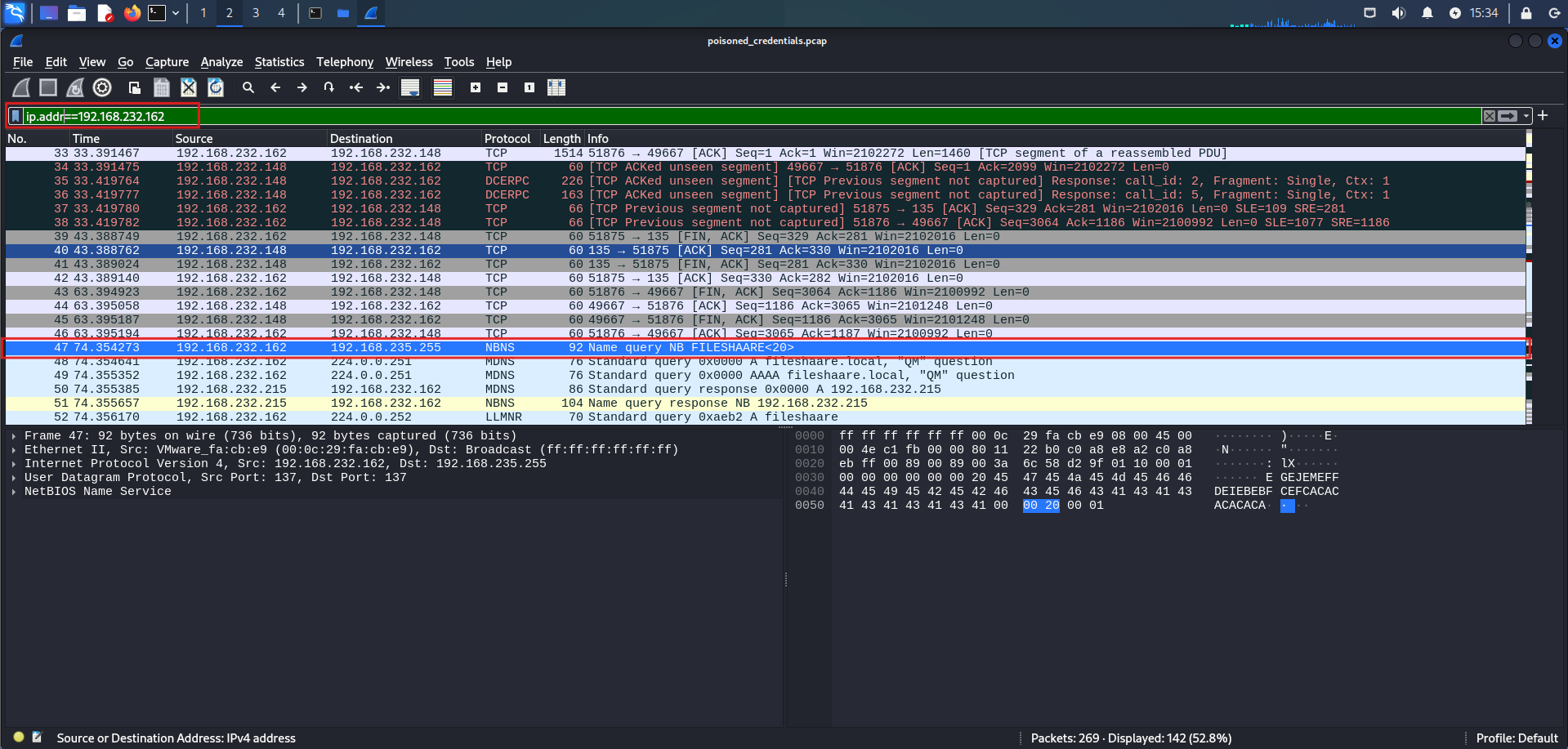1568x749 pixels.
Task: Reload the capture file icon
Action: 216,87
